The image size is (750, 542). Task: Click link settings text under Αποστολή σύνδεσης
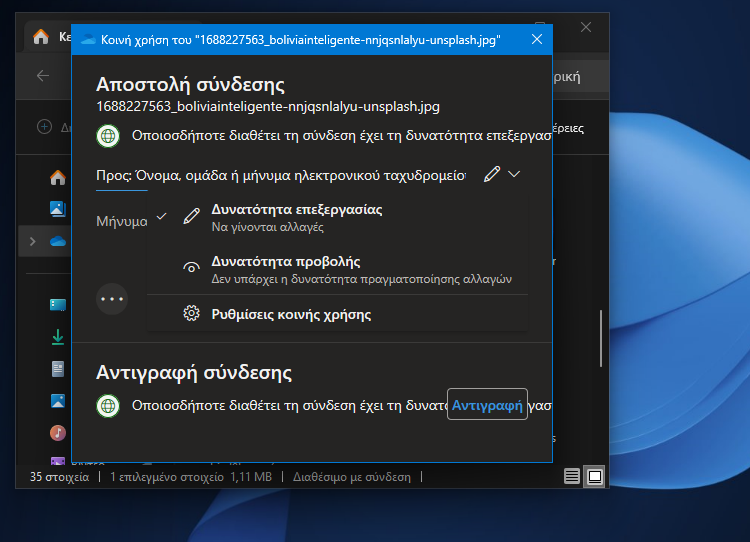pos(342,136)
